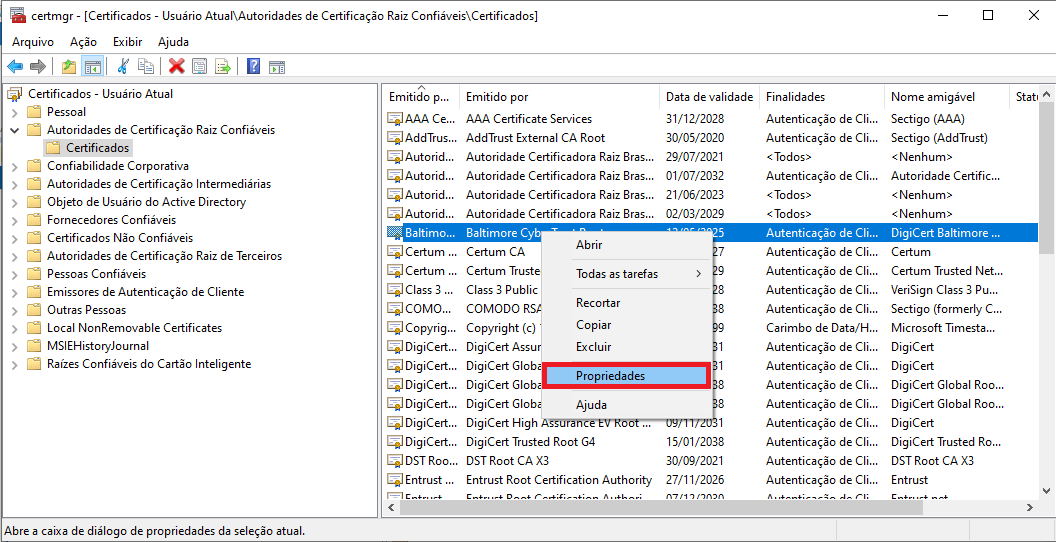
Task: Click the Back arrow in toolbar
Action: click(15, 67)
